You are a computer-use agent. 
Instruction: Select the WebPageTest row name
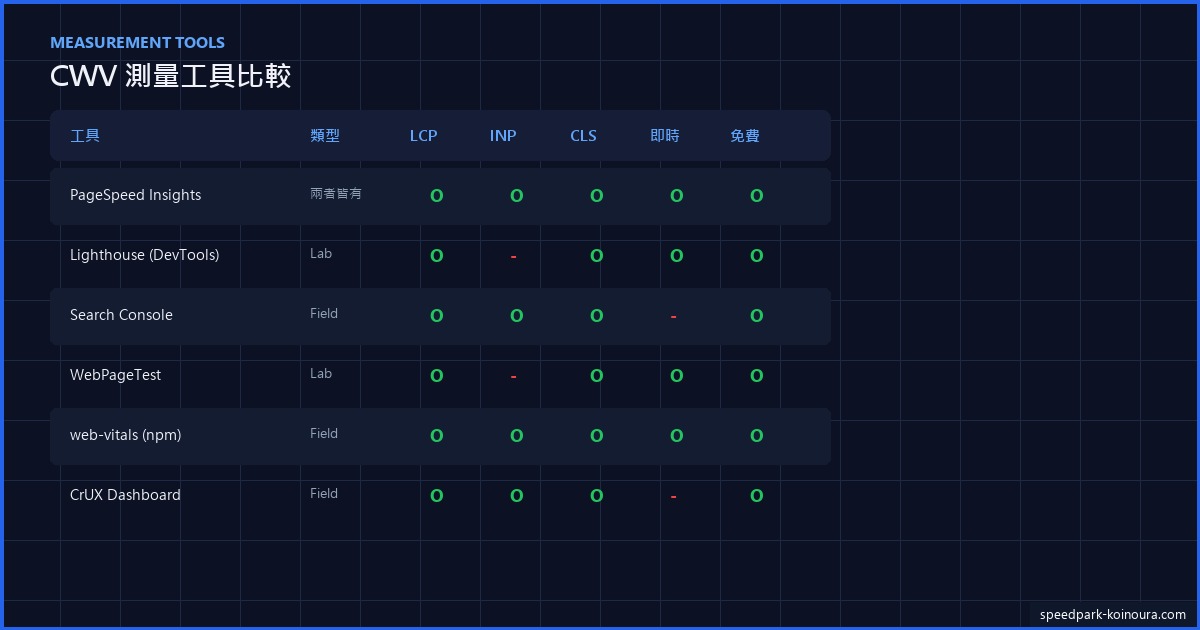pyautogui.click(x=115, y=375)
